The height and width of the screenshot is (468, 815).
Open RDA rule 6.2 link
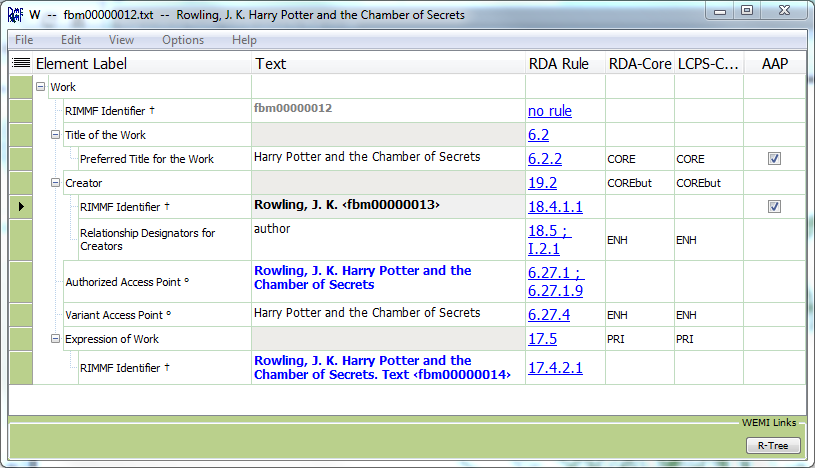coord(538,135)
